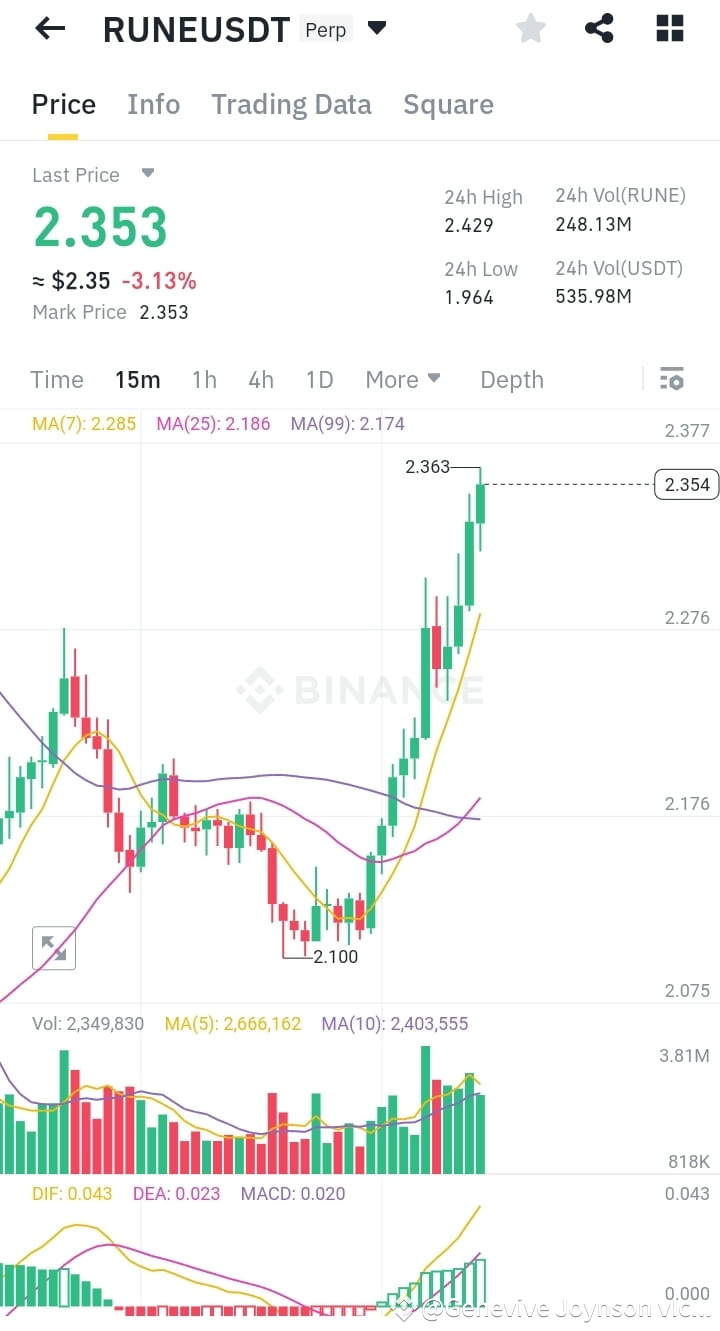The width and height of the screenshot is (720, 1331).
Task: Open the Perp contract type selector
Action: (x=325, y=29)
